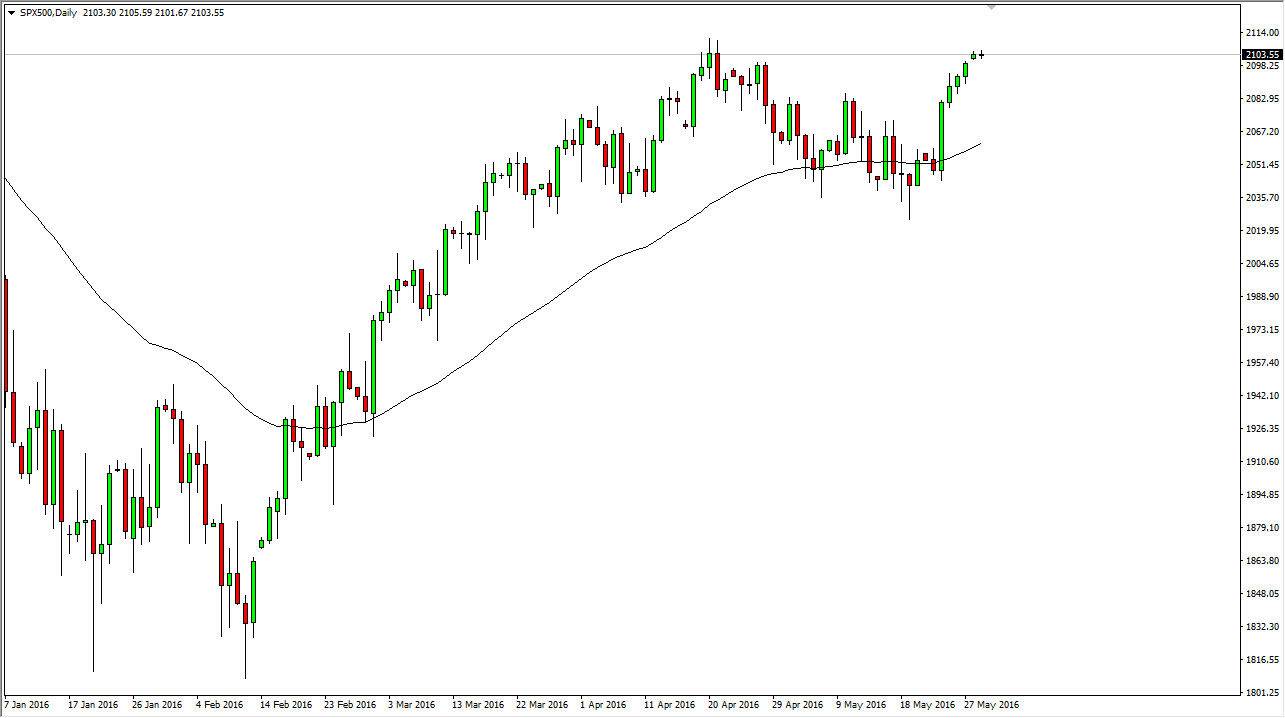The height and width of the screenshot is (718, 1285).
Task: Click the high value 2105.59 in header
Action: point(137,13)
